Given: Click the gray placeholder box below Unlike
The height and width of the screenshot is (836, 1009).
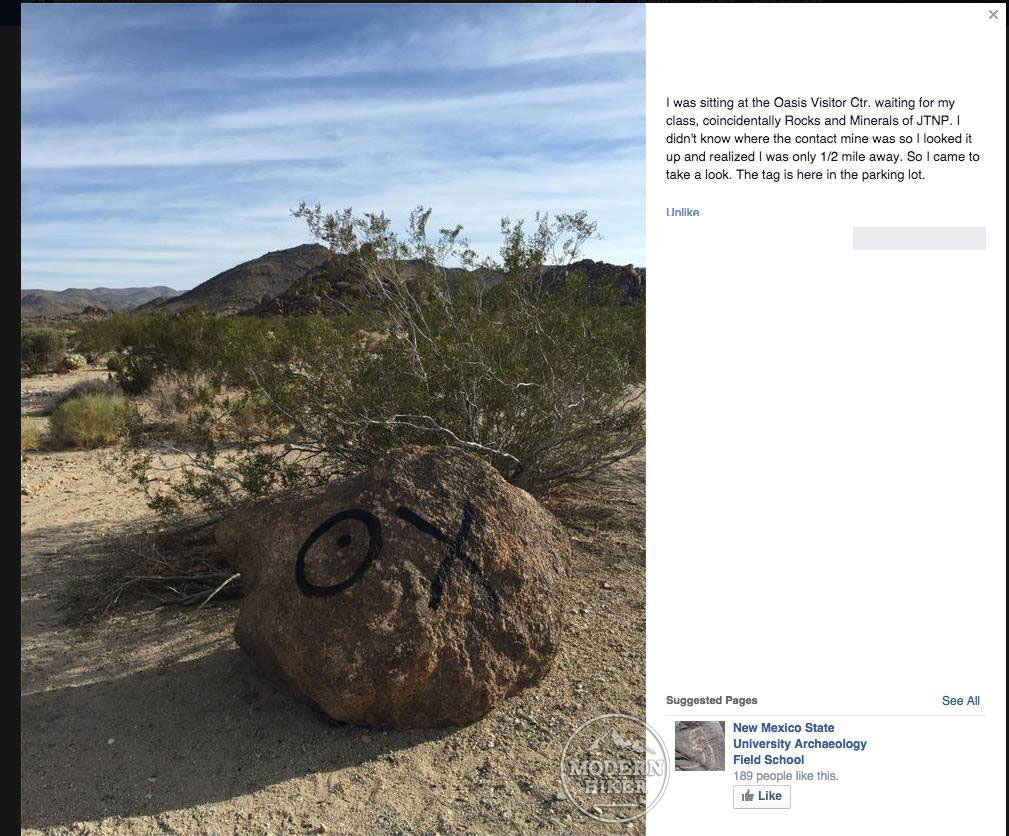Looking at the screenshot, I should [919, 238].
